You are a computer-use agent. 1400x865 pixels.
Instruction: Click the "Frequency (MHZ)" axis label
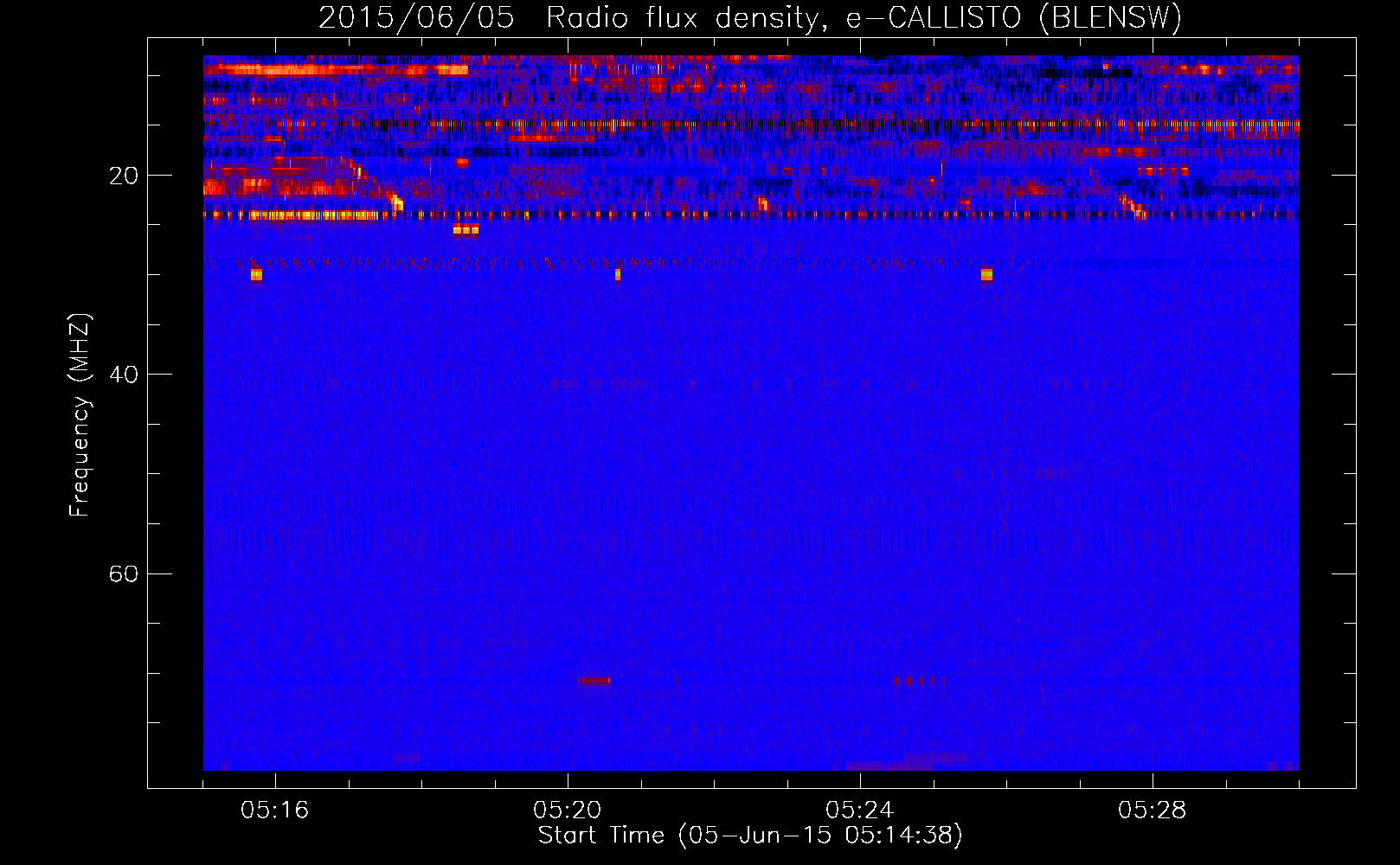click(80, 415)
